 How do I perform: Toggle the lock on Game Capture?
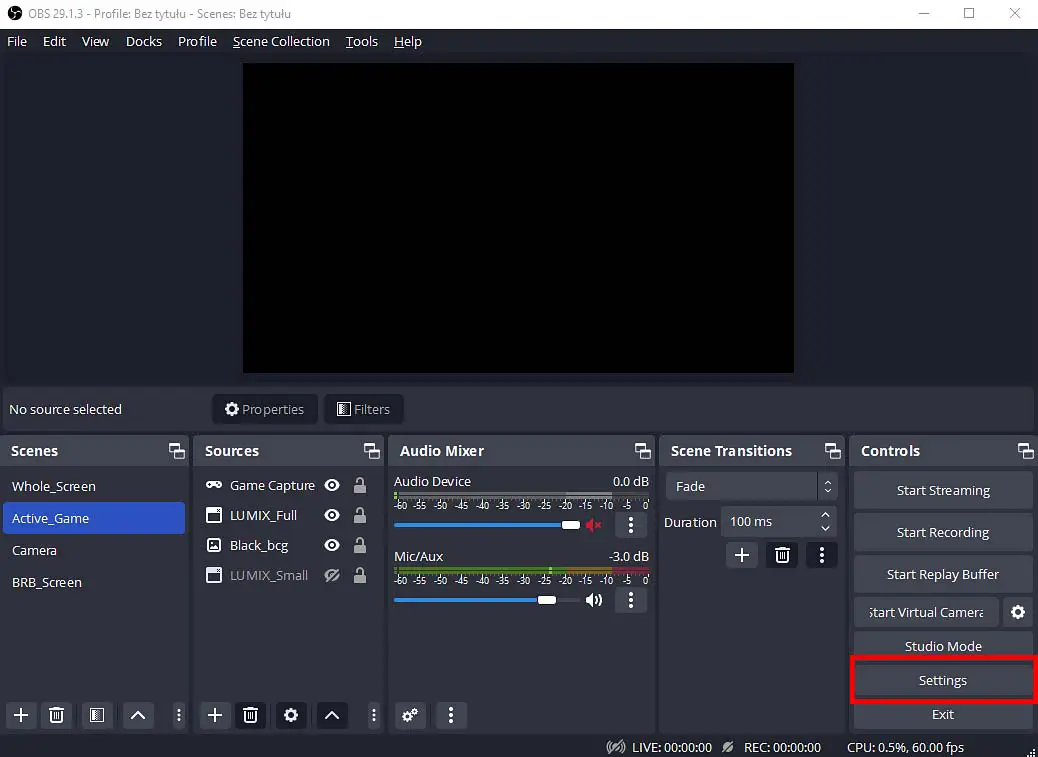(x=360, y=485)
